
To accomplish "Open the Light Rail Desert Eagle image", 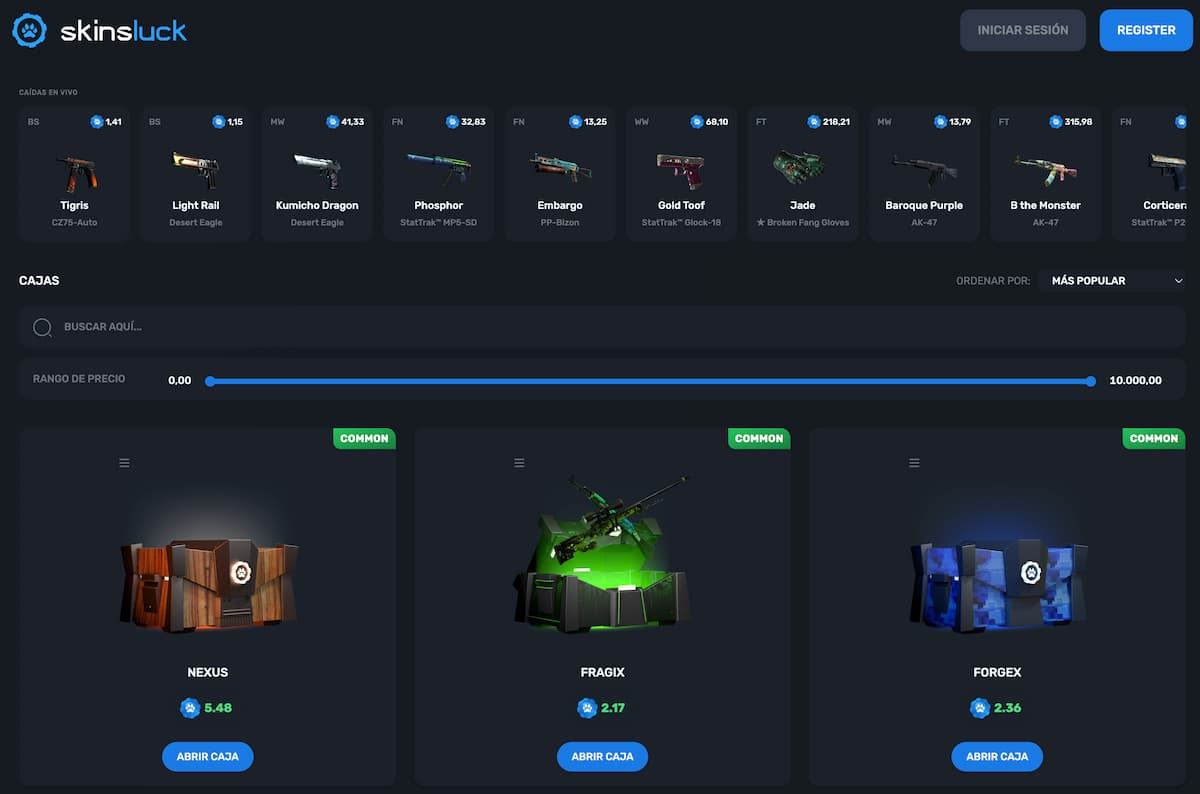I will (196, 169).
